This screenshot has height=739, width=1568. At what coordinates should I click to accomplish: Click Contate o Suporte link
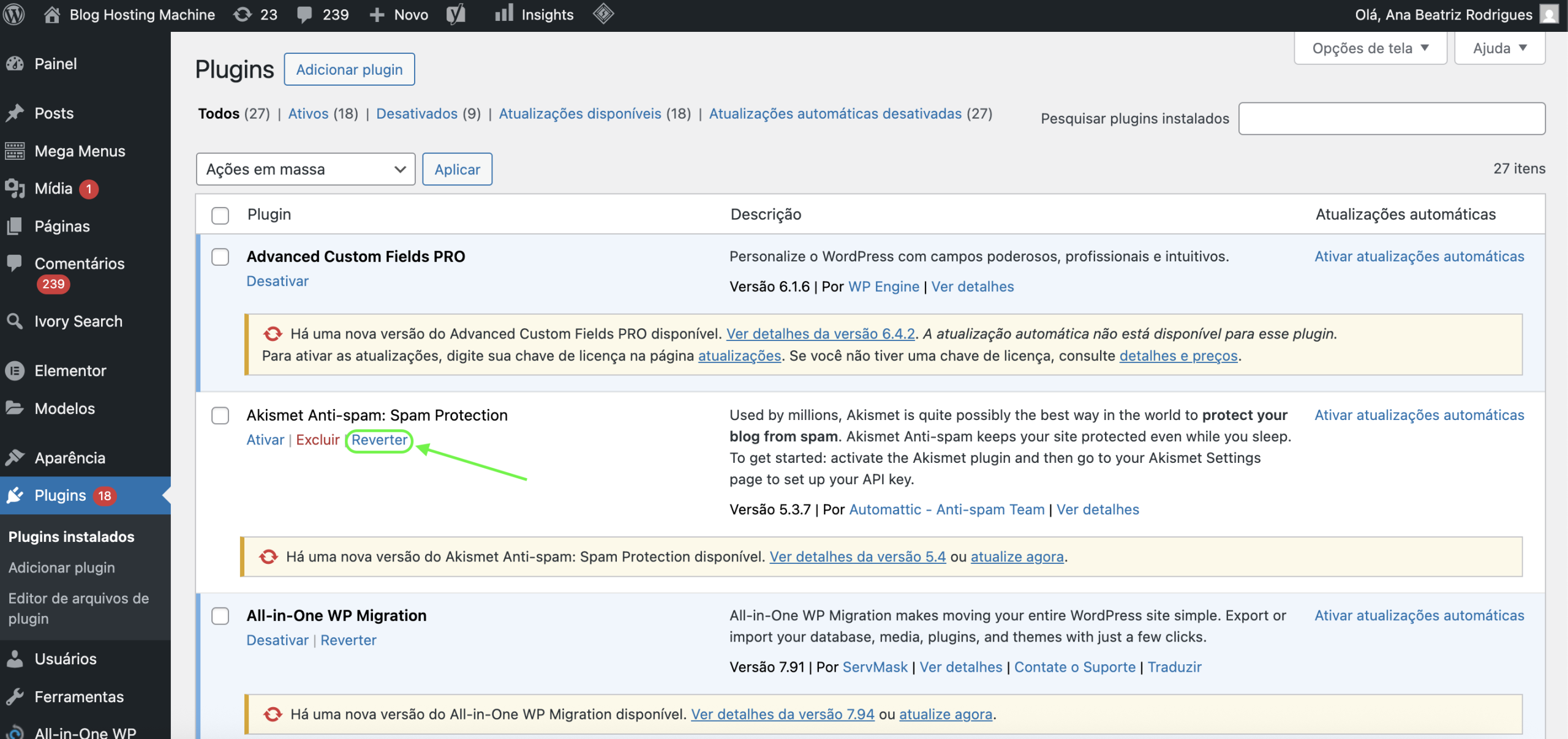(x=1074, y=667)
